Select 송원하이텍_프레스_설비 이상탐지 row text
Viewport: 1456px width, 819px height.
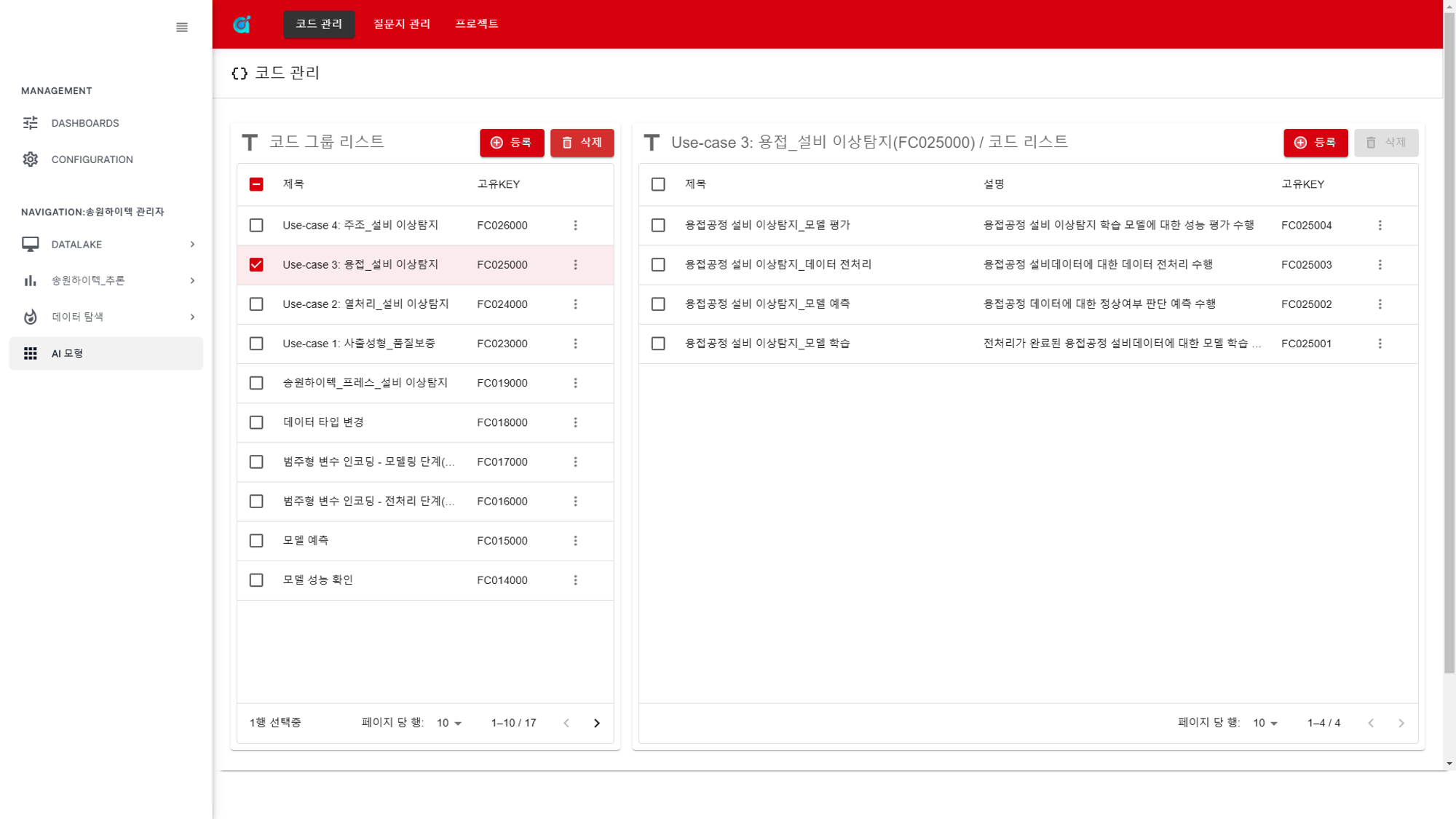(x=365, y=383)
